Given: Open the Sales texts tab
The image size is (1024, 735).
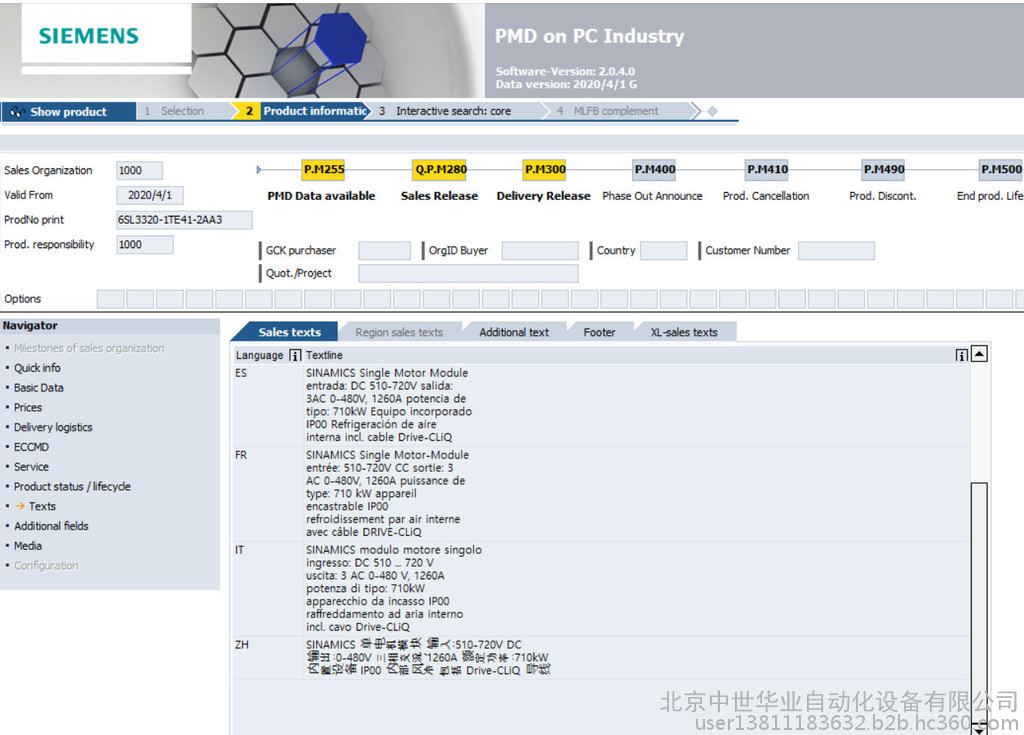Looking at the screenshot, I should pyautogui.click(x=289, y=332).
